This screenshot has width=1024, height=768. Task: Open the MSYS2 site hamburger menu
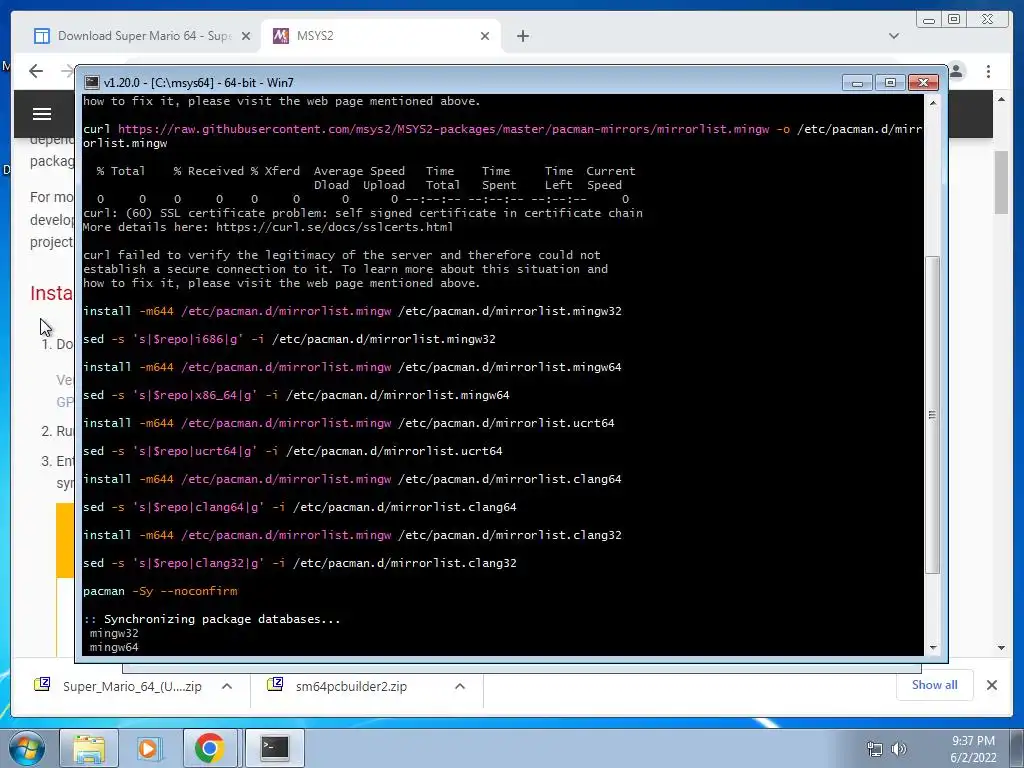tap(42, 114)
